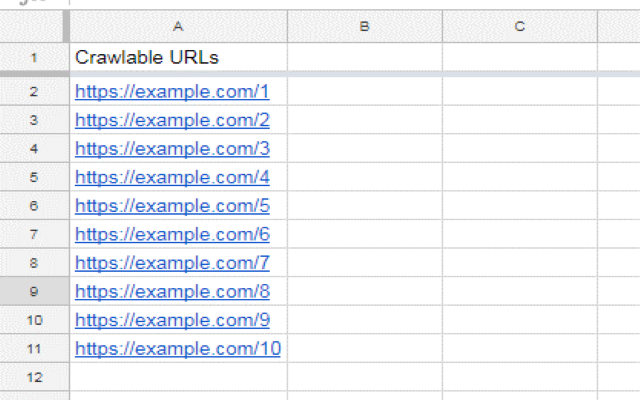Follow the https://example.com/3 hyperlink
640x400 pixels.
pos(172,149)
